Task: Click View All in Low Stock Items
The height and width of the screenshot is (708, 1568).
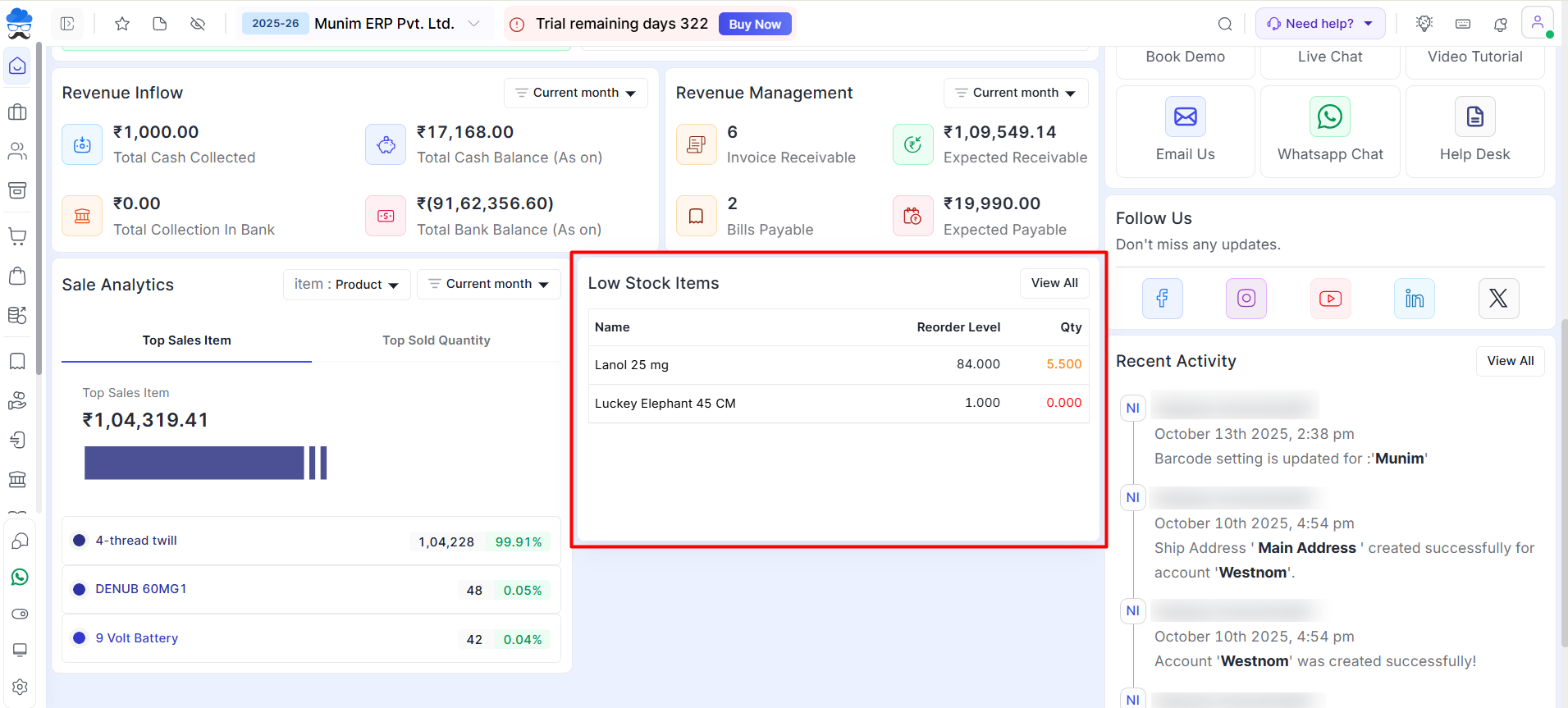Action: (1054, 283)
